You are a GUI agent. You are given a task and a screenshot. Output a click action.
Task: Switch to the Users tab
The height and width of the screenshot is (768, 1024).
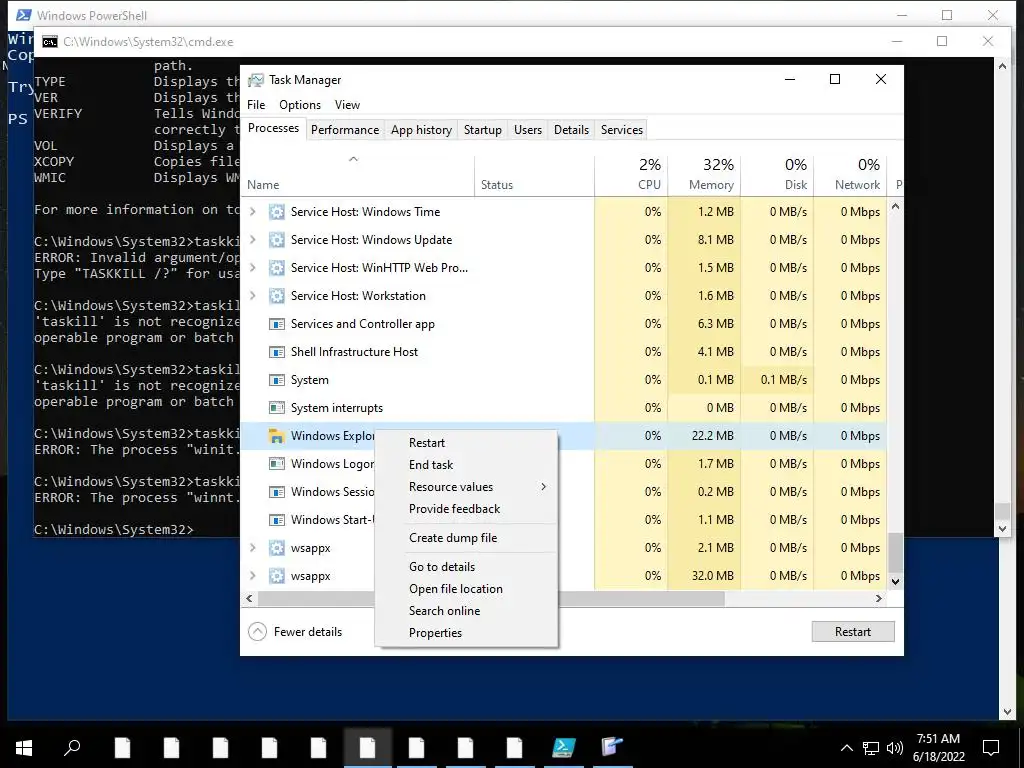(x=528, y=130)
